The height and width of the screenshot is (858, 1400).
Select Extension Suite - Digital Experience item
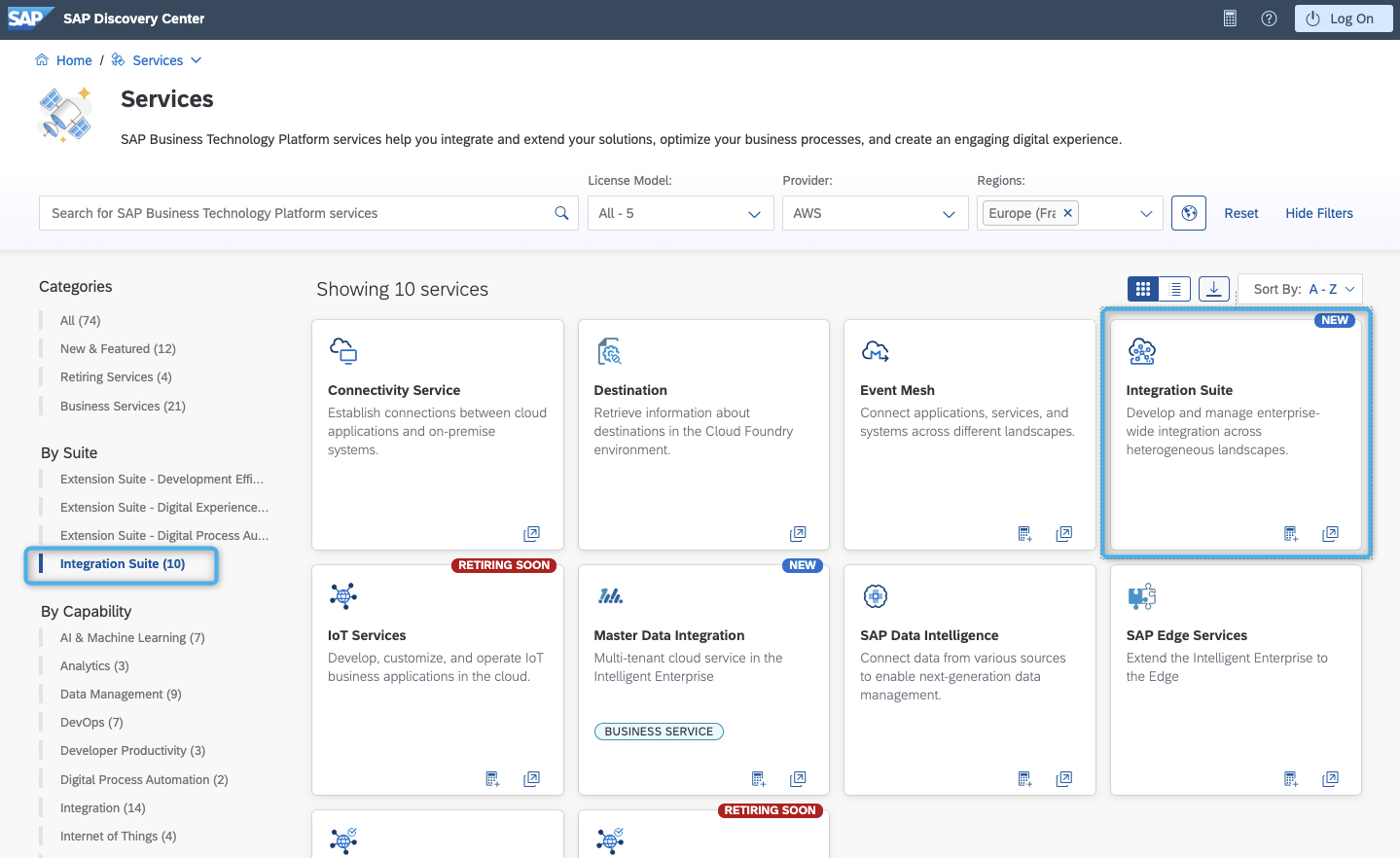coord(164,507)
